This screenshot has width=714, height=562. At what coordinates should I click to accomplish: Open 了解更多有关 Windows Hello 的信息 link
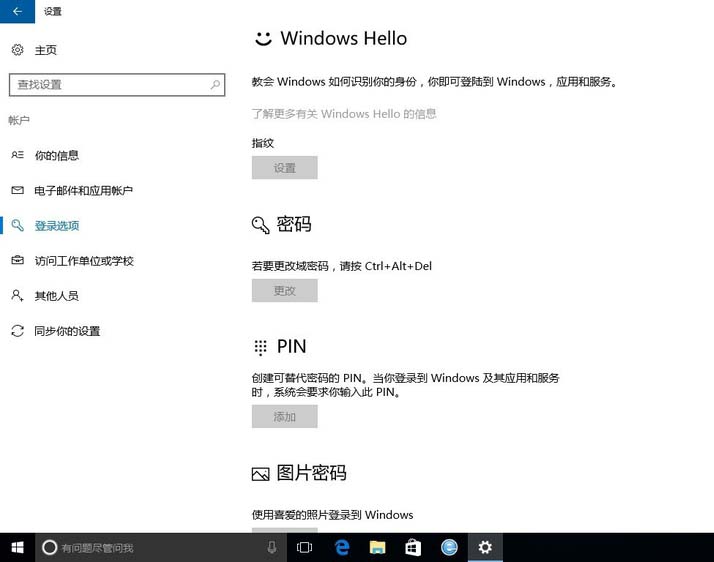point(344,114)
